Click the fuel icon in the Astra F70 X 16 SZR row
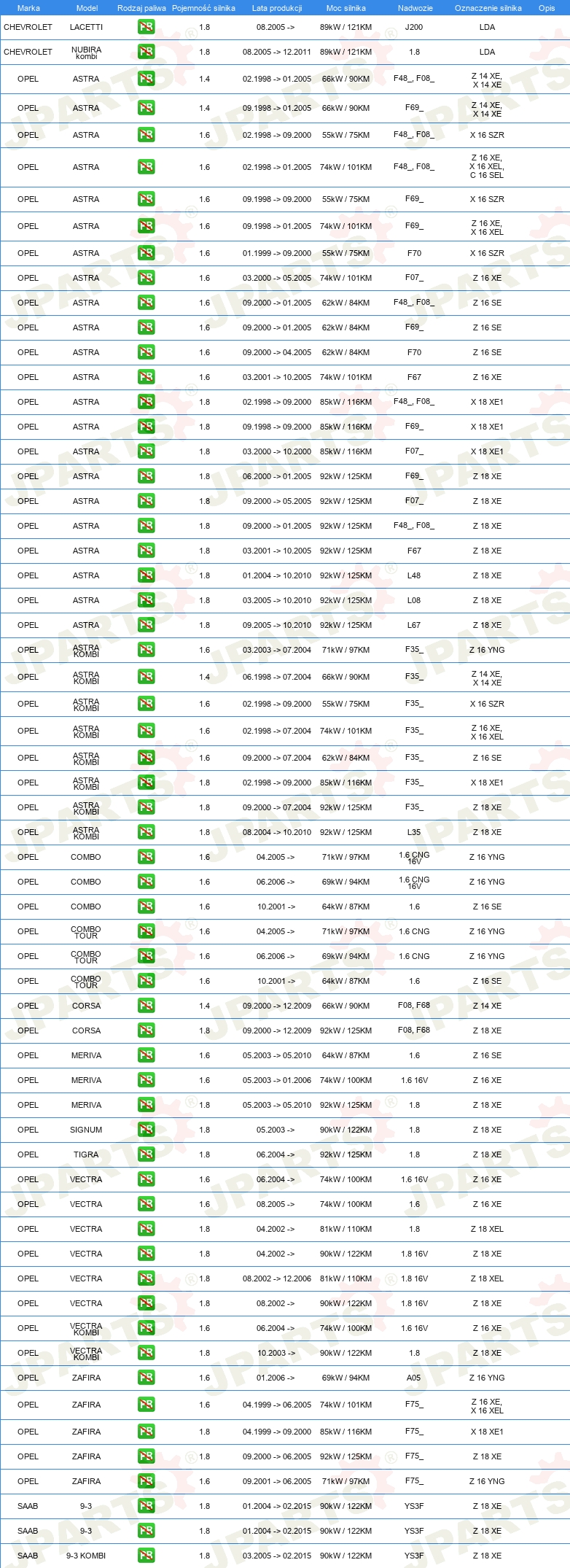Image resolution: width=570 pixels, height=1568 pixels. (x=146, y=253)
